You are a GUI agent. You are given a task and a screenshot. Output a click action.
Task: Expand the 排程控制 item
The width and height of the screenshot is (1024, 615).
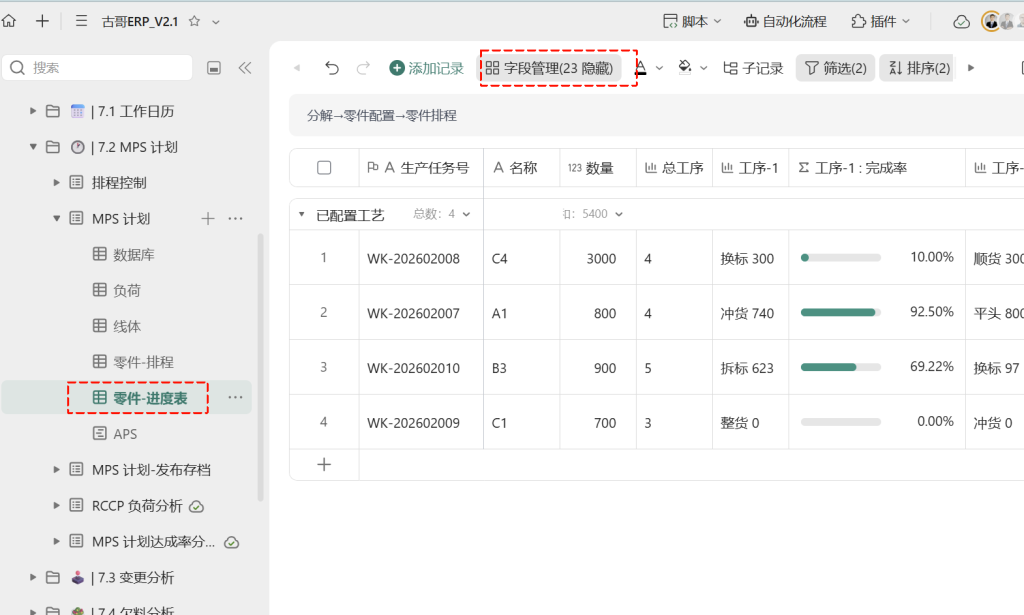[56, 183]
